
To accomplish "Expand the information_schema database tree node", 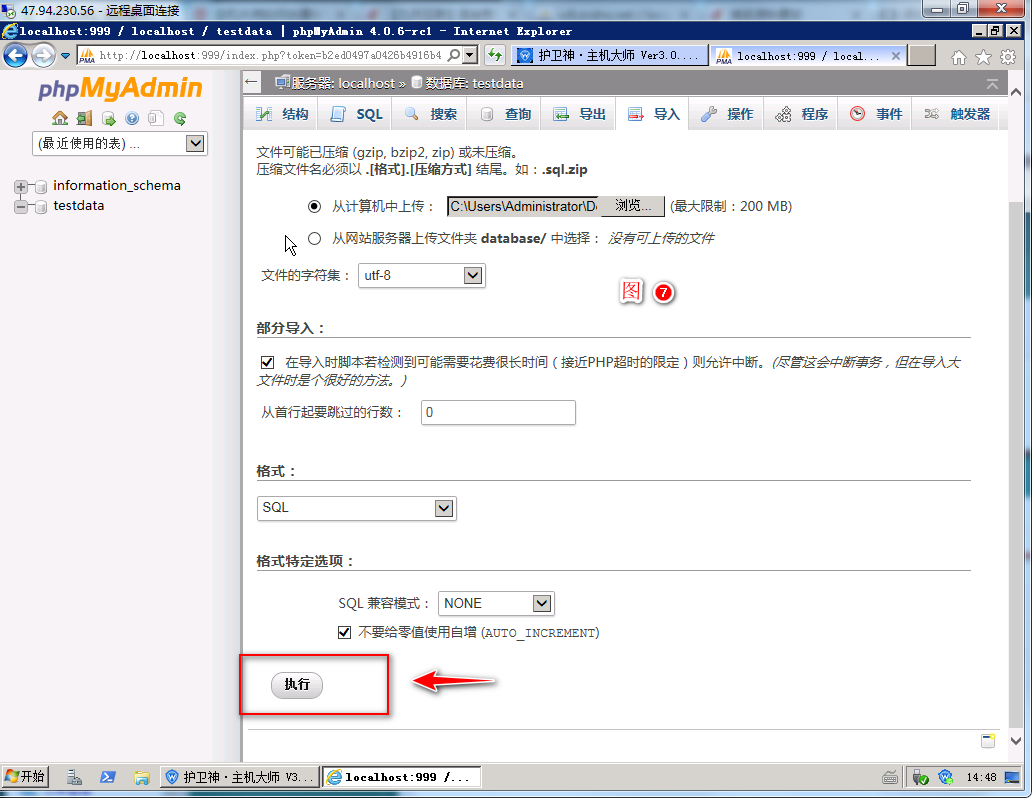I will [21, 186].
